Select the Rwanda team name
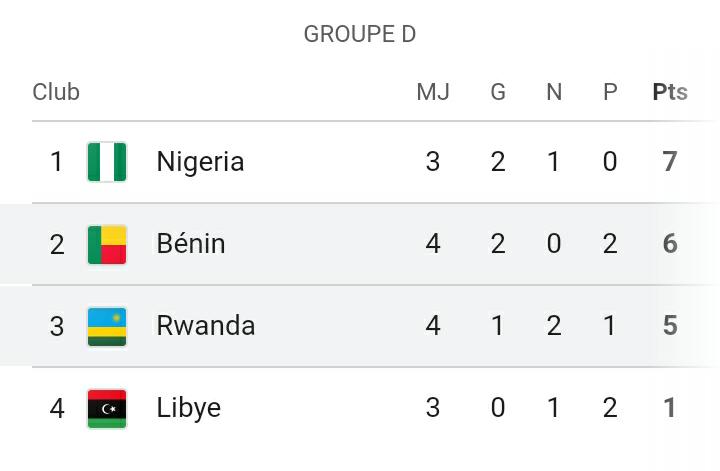The height and width of the screenshot is (471, 720). pos(206,325)
